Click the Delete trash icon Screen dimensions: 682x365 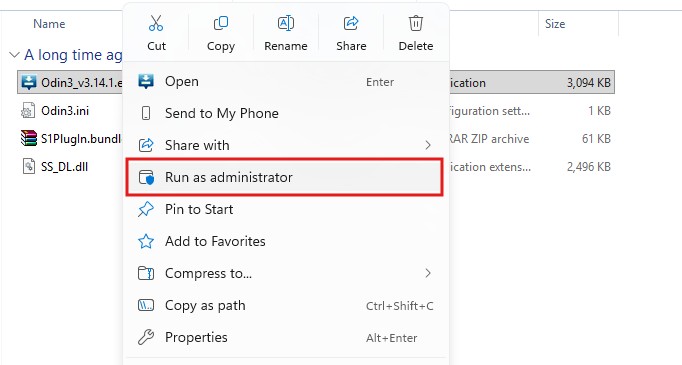pos(416,23)
